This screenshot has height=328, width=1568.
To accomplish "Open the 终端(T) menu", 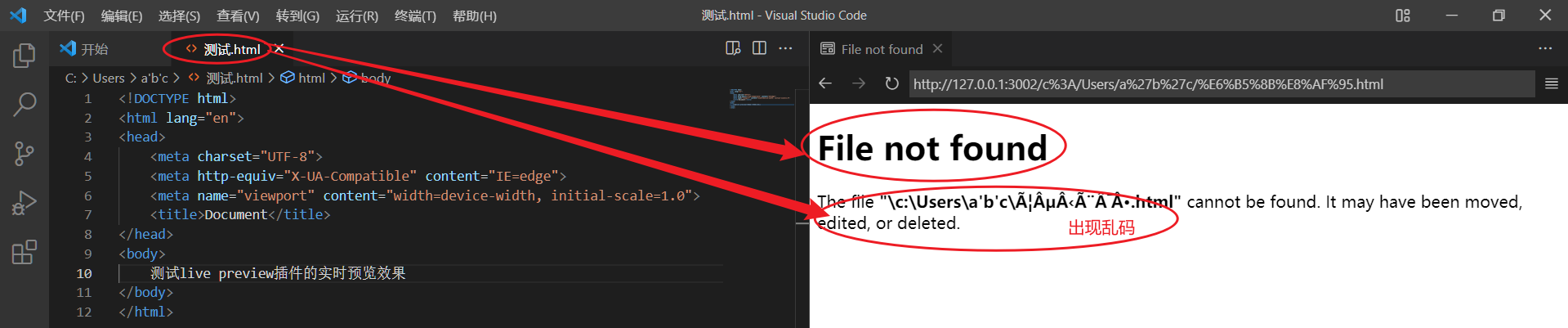I will [415, 16].
